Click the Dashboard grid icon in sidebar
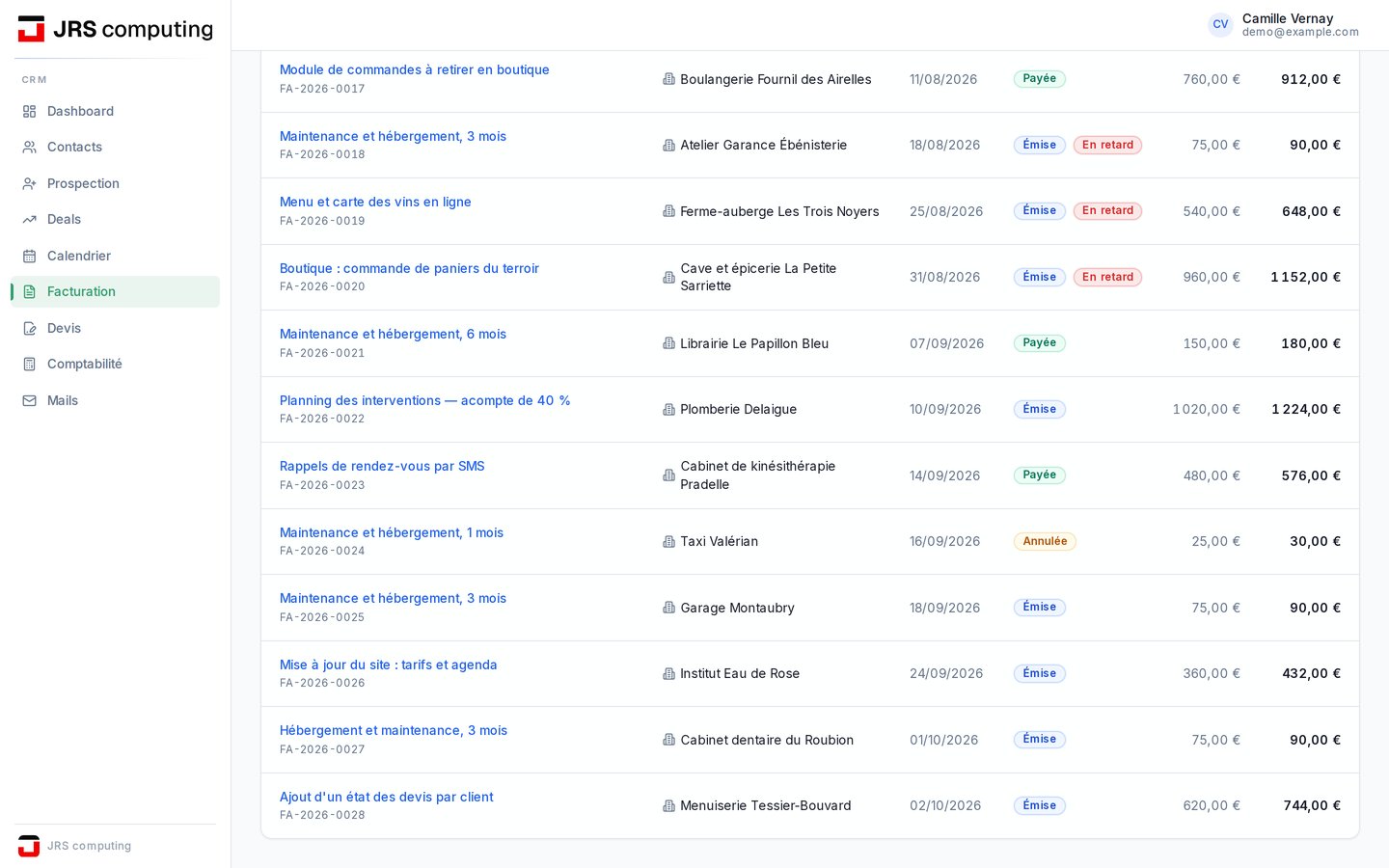Image resolution: width=1389 pixels, height=868 pixels. point(30,112)
